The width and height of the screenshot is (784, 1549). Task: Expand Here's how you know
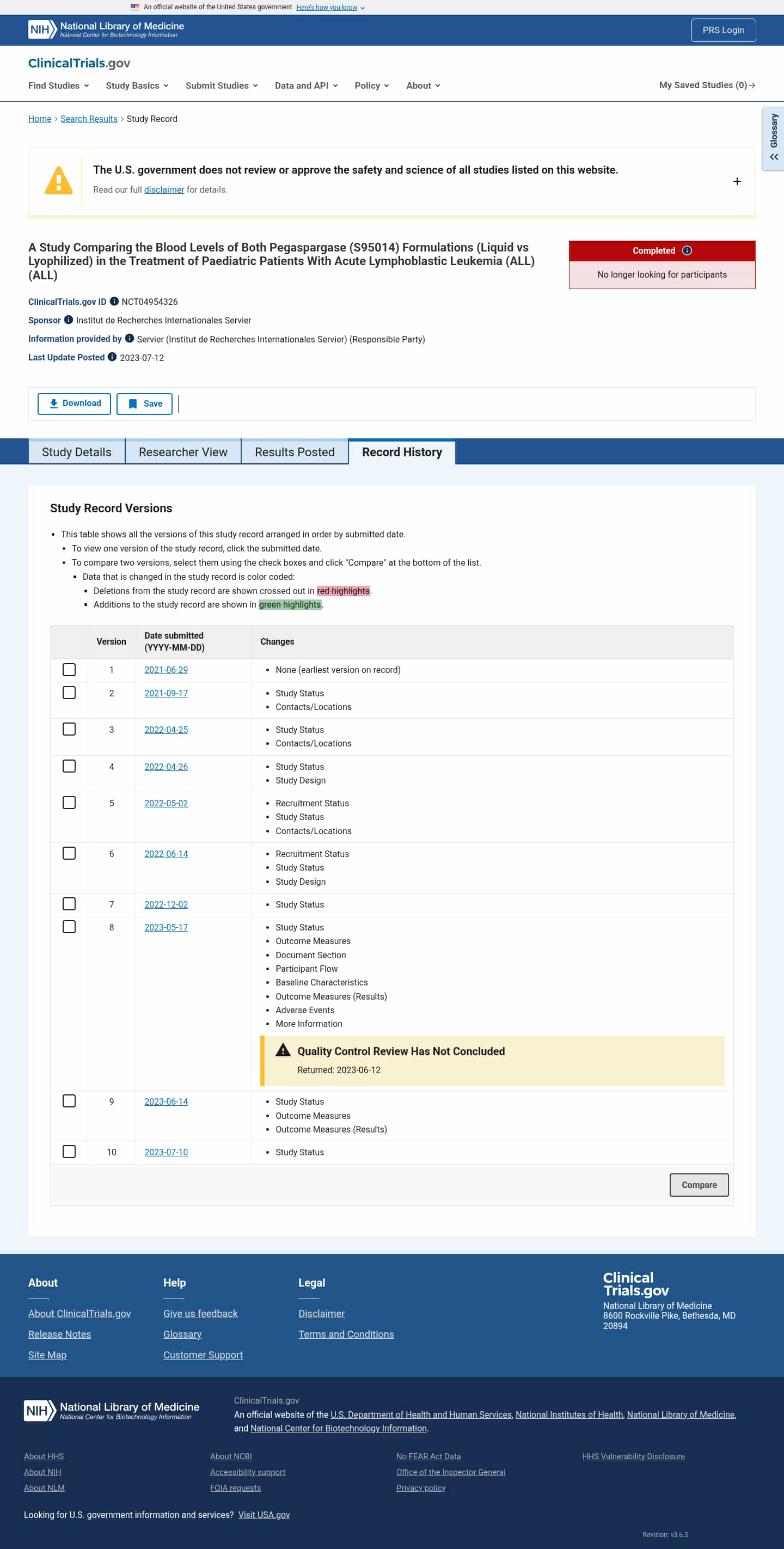point(330,7)
